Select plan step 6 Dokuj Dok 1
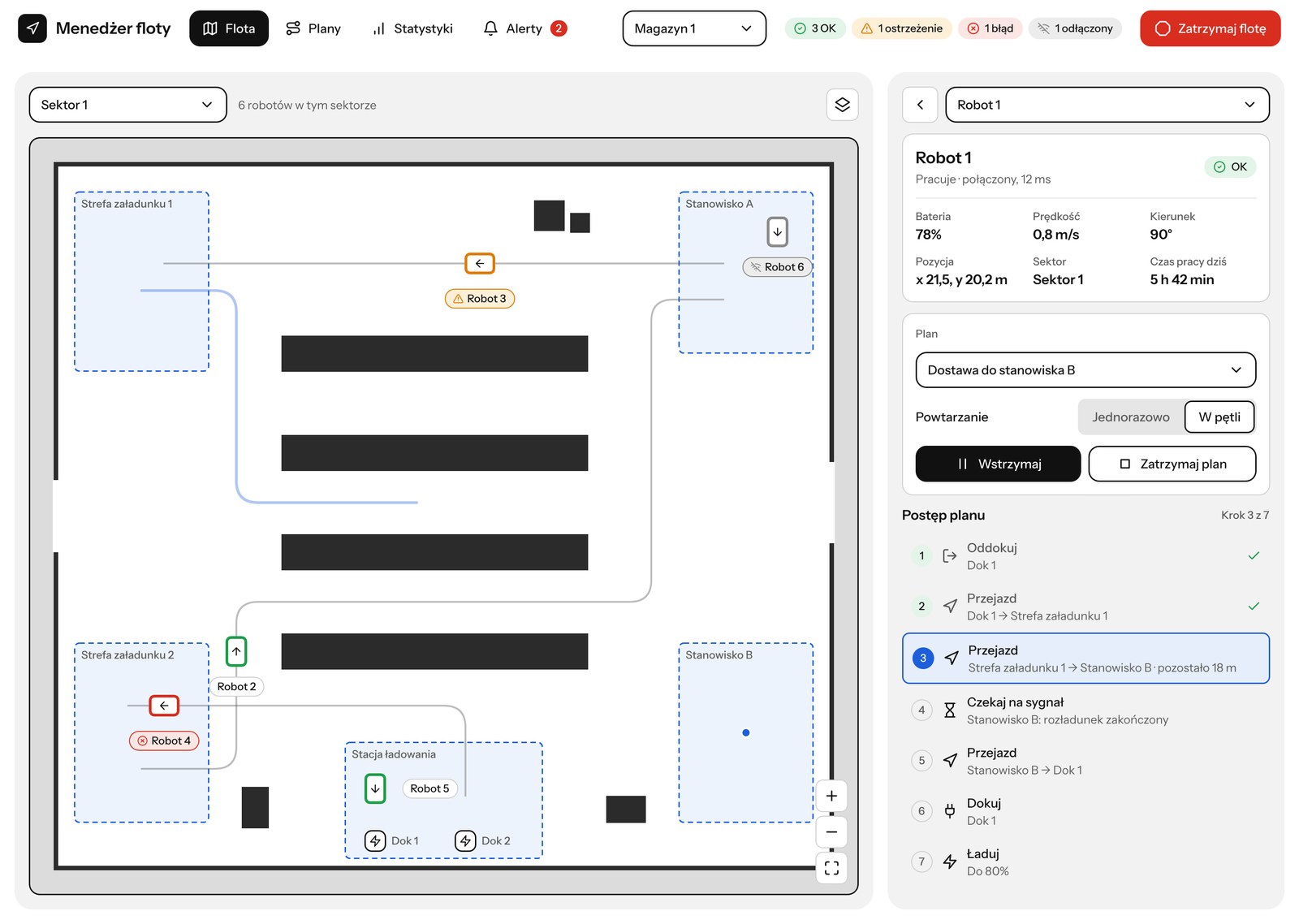The width and height of the screenshot is (1299, 924). [x=1085, y=811]
